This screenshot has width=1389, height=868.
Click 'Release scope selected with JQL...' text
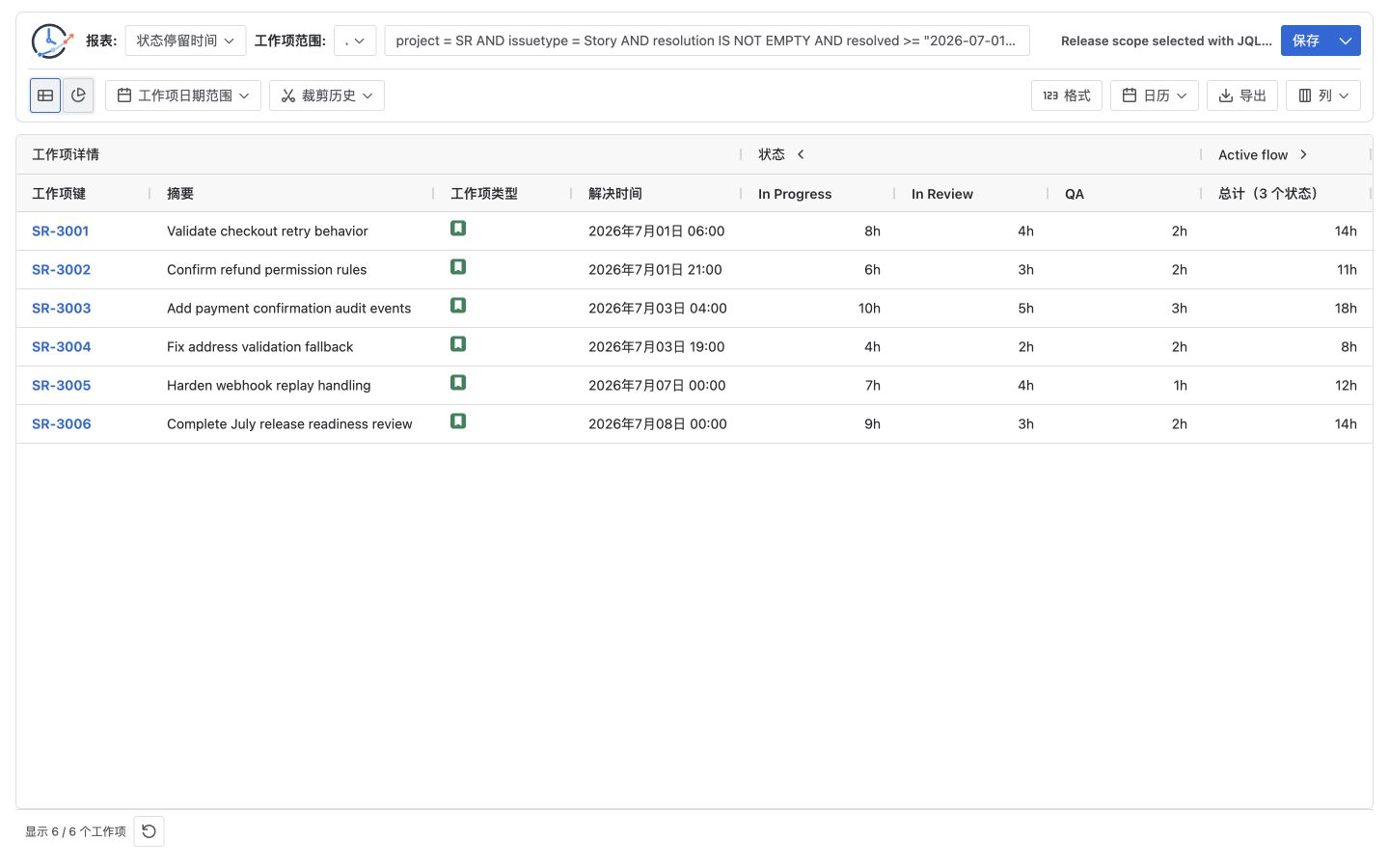click(1166, 41)
